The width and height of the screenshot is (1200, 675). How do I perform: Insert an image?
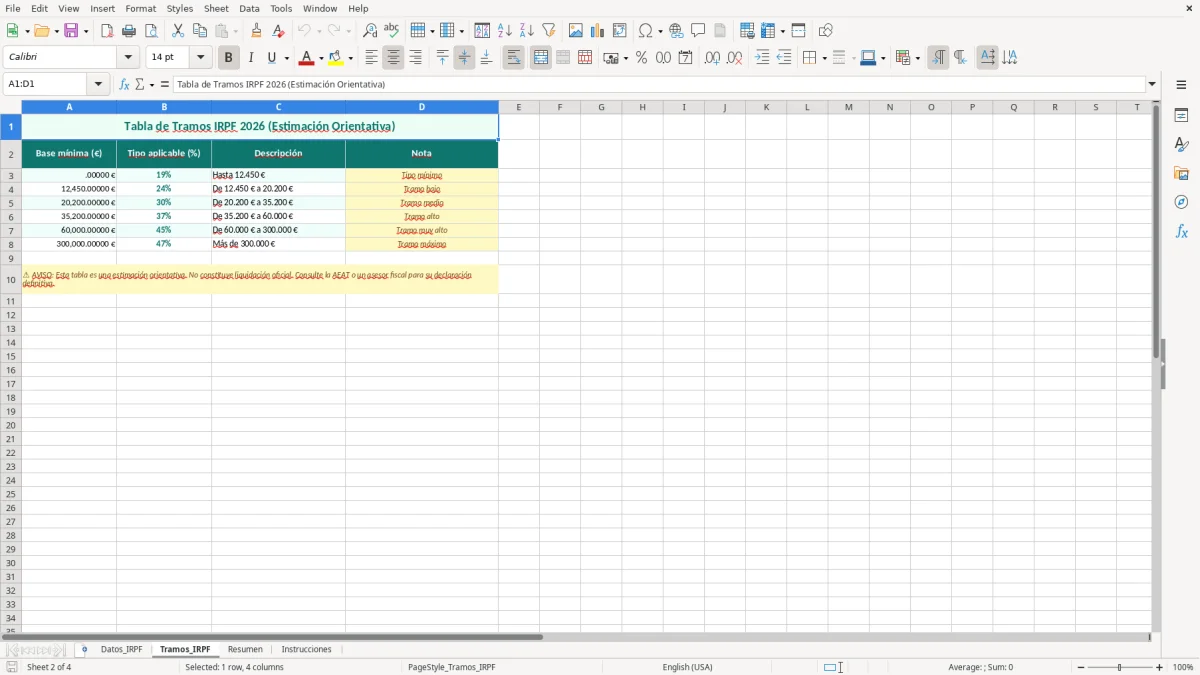(x=576, y=31)
